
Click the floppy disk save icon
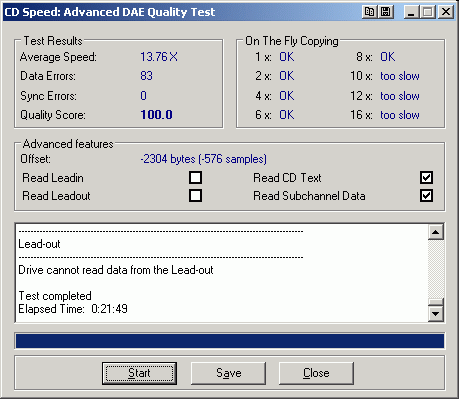pyautogui.click(x=386, y=12)
